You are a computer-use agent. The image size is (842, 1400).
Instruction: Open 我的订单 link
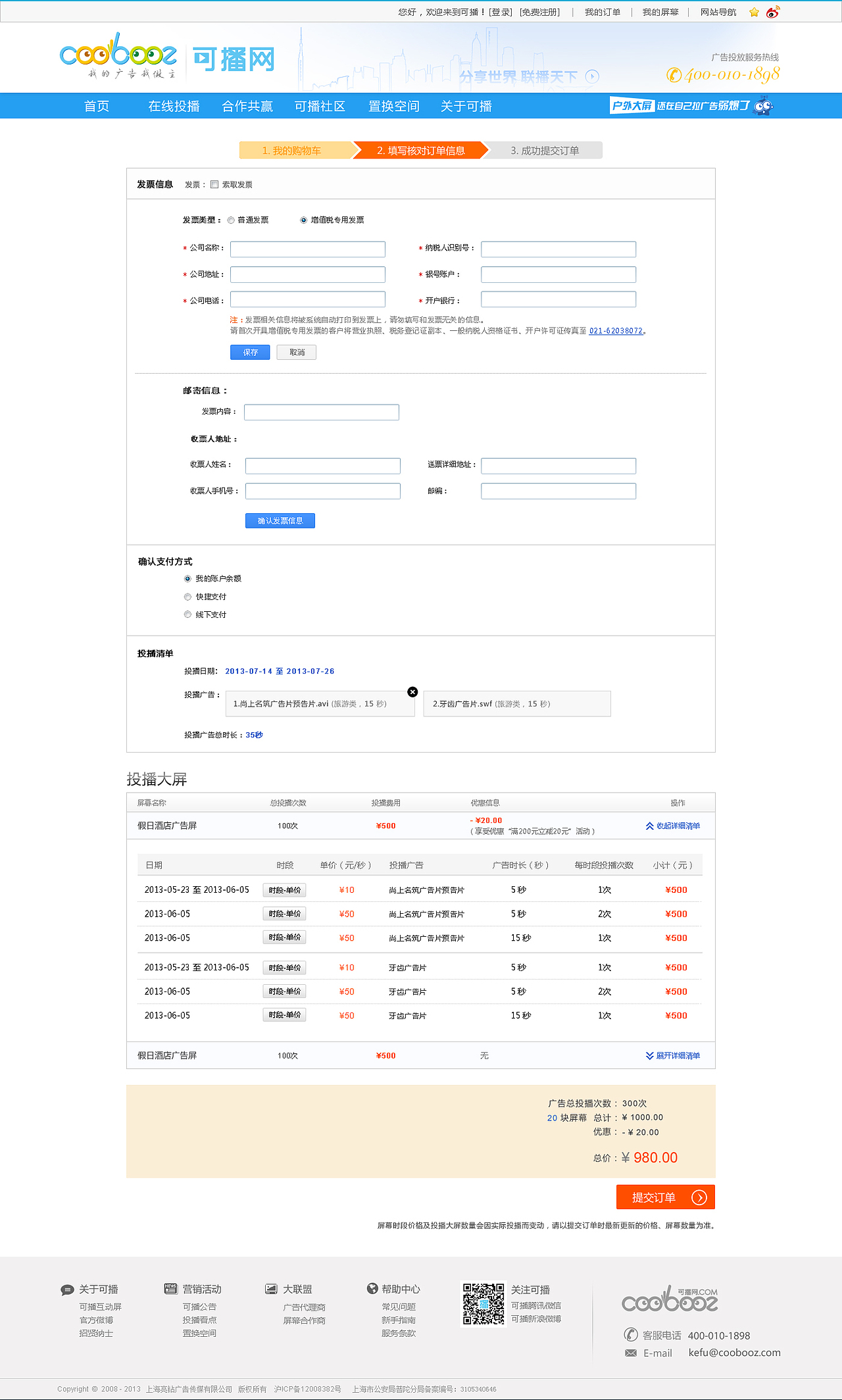pos(603,12)
